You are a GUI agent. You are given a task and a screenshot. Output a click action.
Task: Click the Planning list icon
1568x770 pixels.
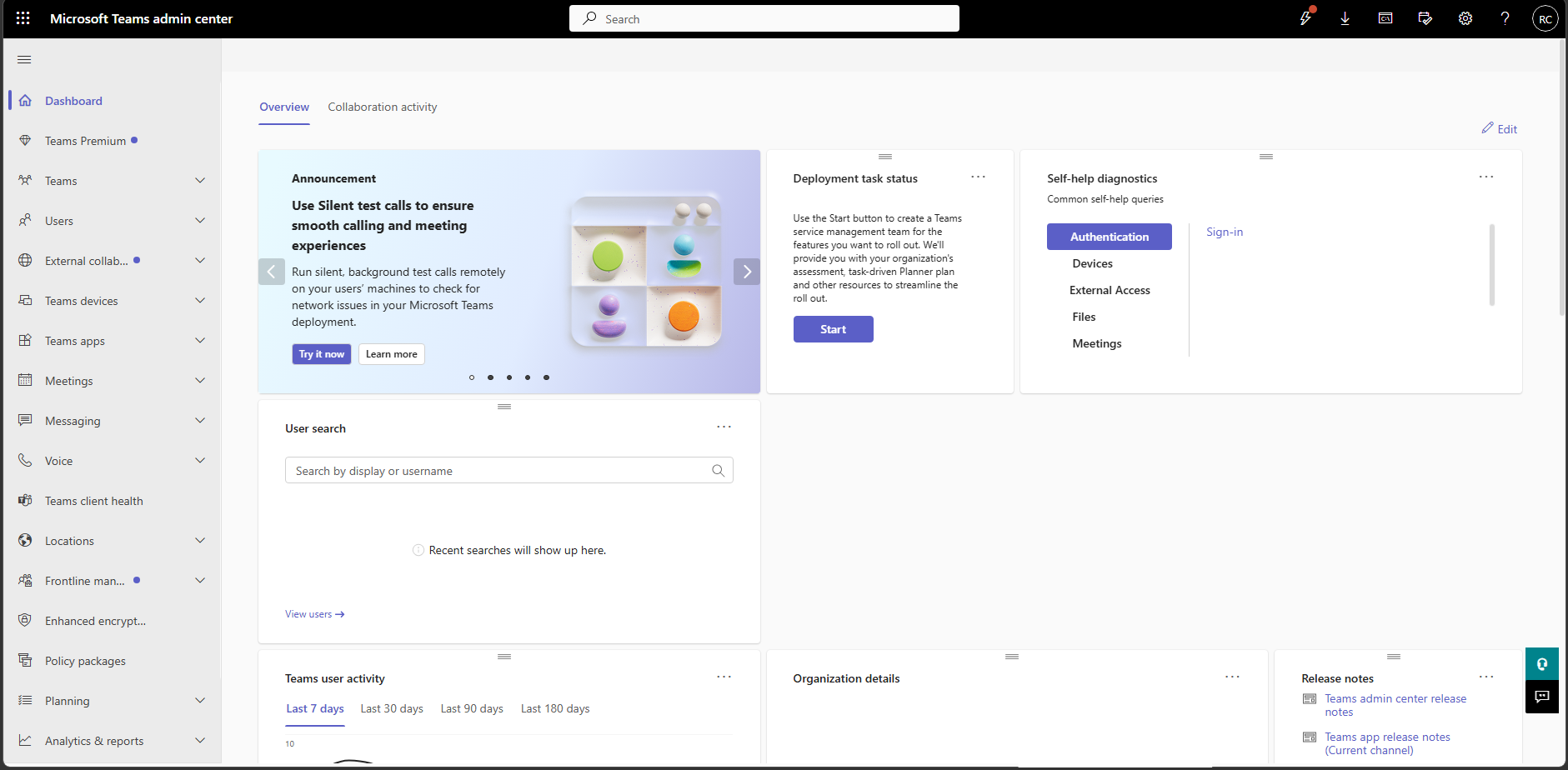(x=25, y=701)
